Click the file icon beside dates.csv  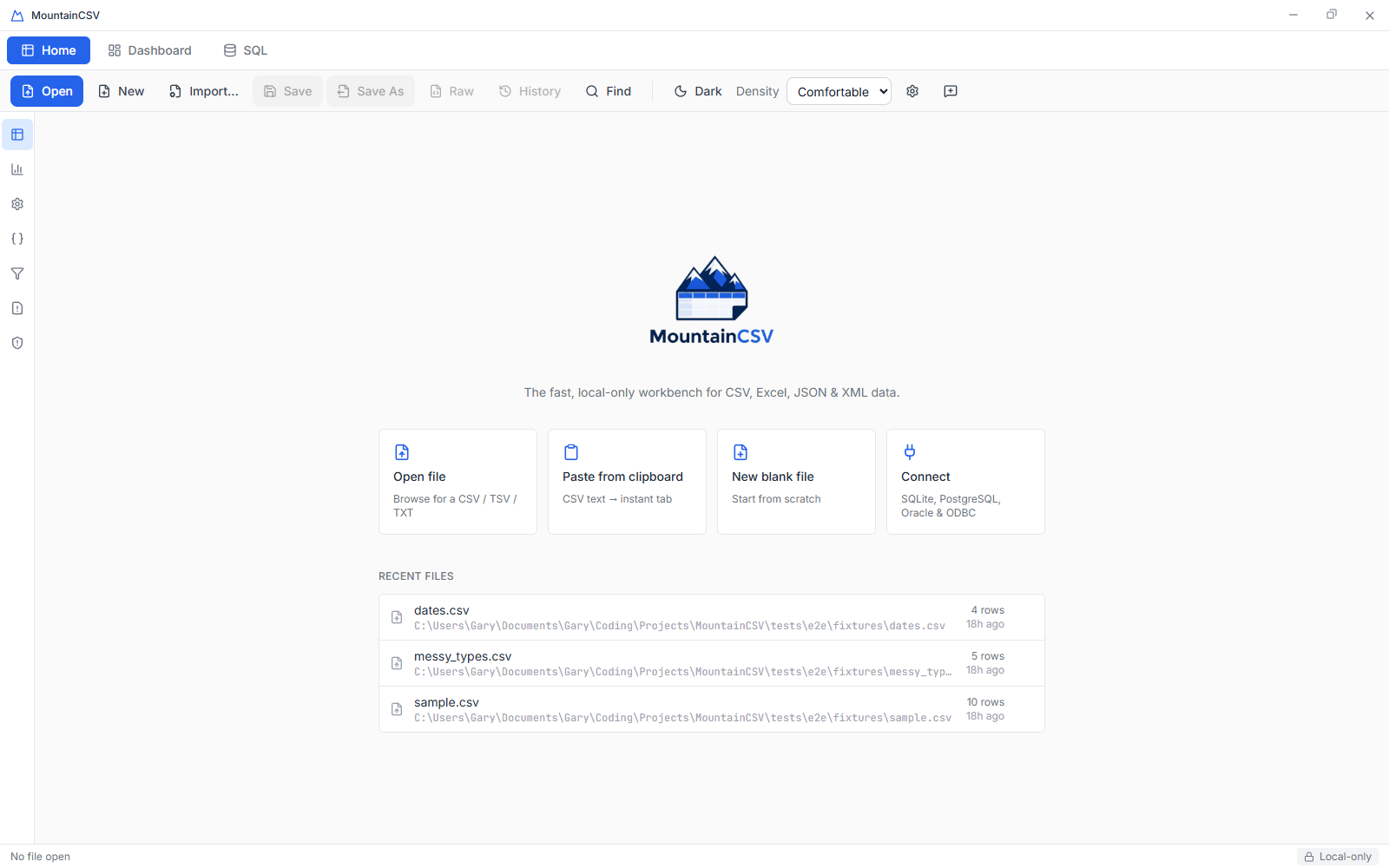pos(397,617)
